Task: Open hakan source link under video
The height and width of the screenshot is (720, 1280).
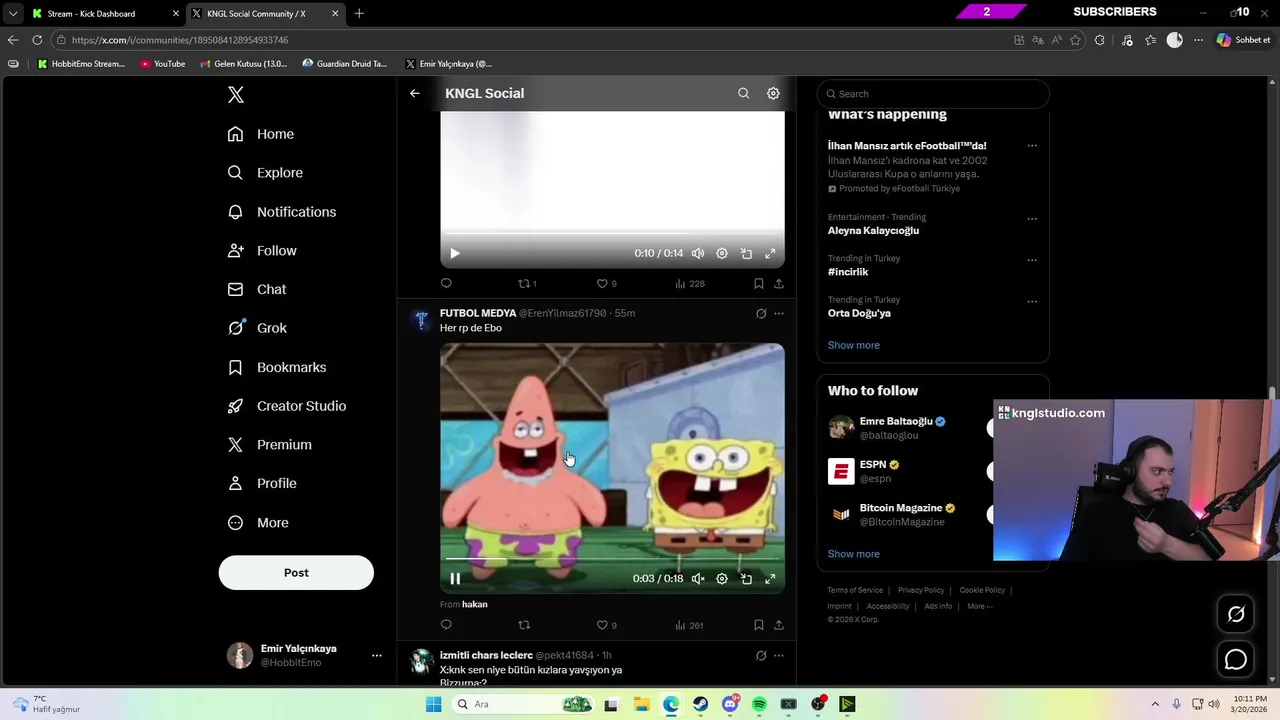Action: tap(475, 605)
